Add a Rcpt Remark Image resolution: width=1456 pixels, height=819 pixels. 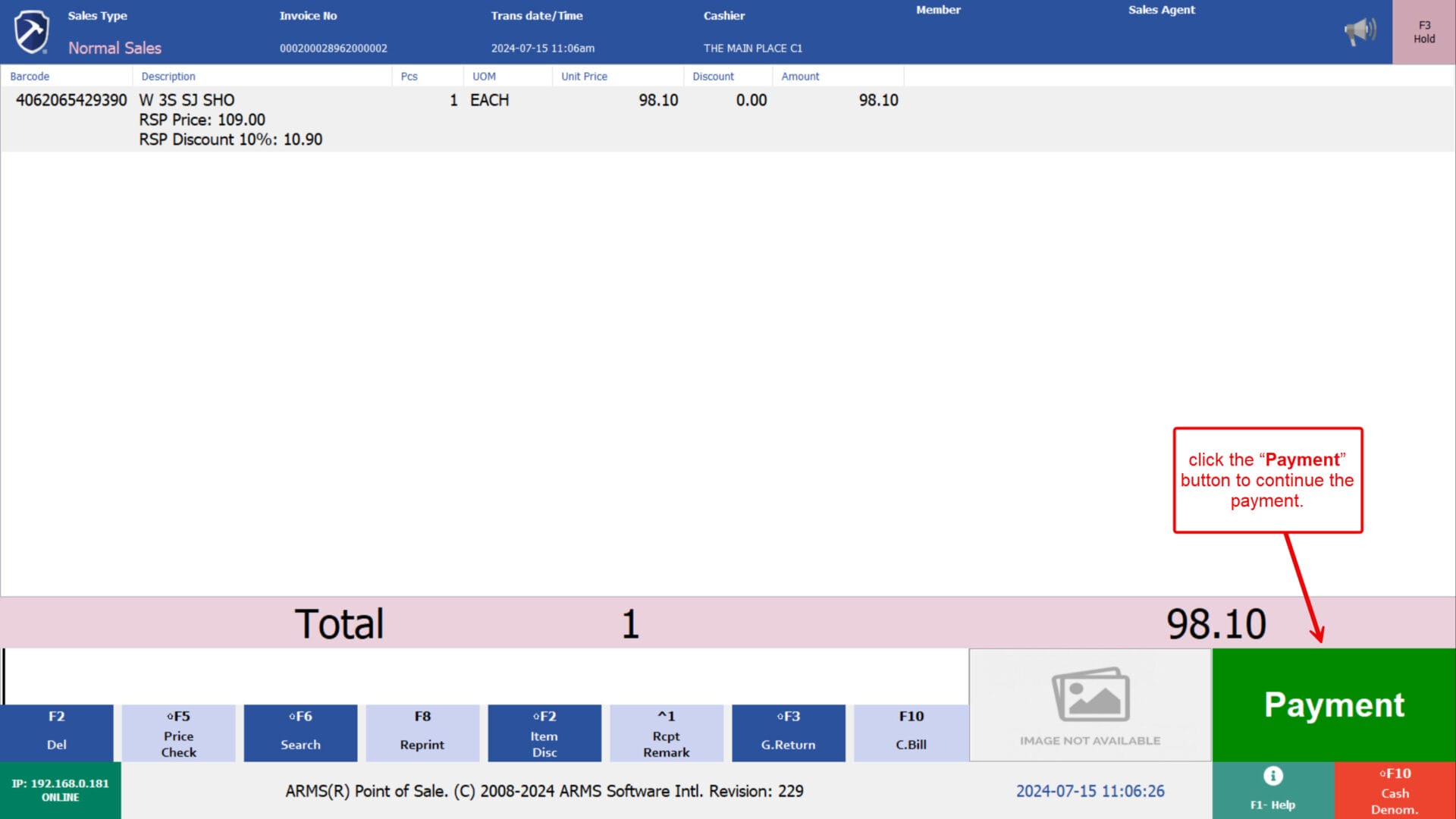click(666, 733)
